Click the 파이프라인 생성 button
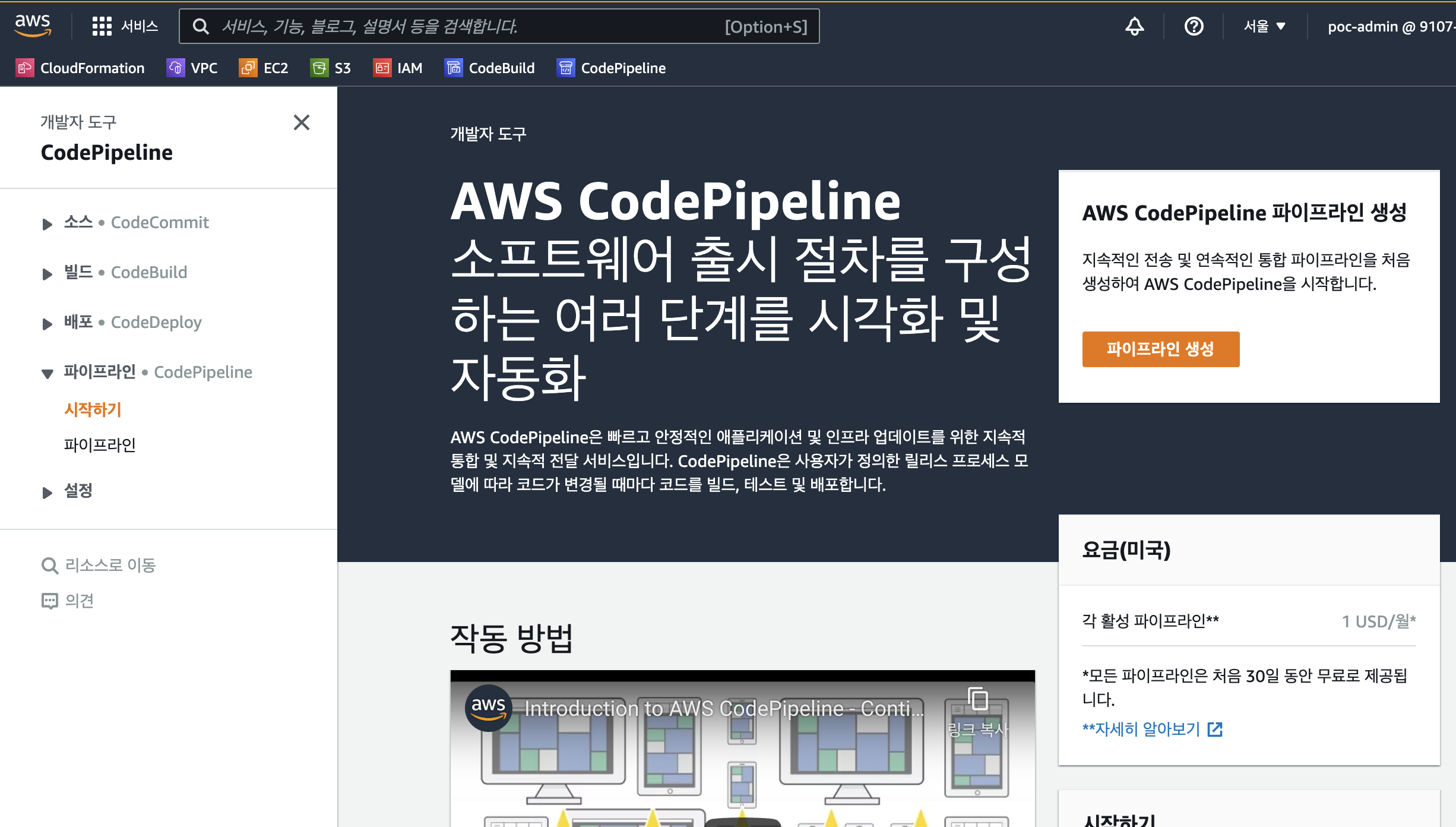 pyautogui.click(x=1160, y=349)
